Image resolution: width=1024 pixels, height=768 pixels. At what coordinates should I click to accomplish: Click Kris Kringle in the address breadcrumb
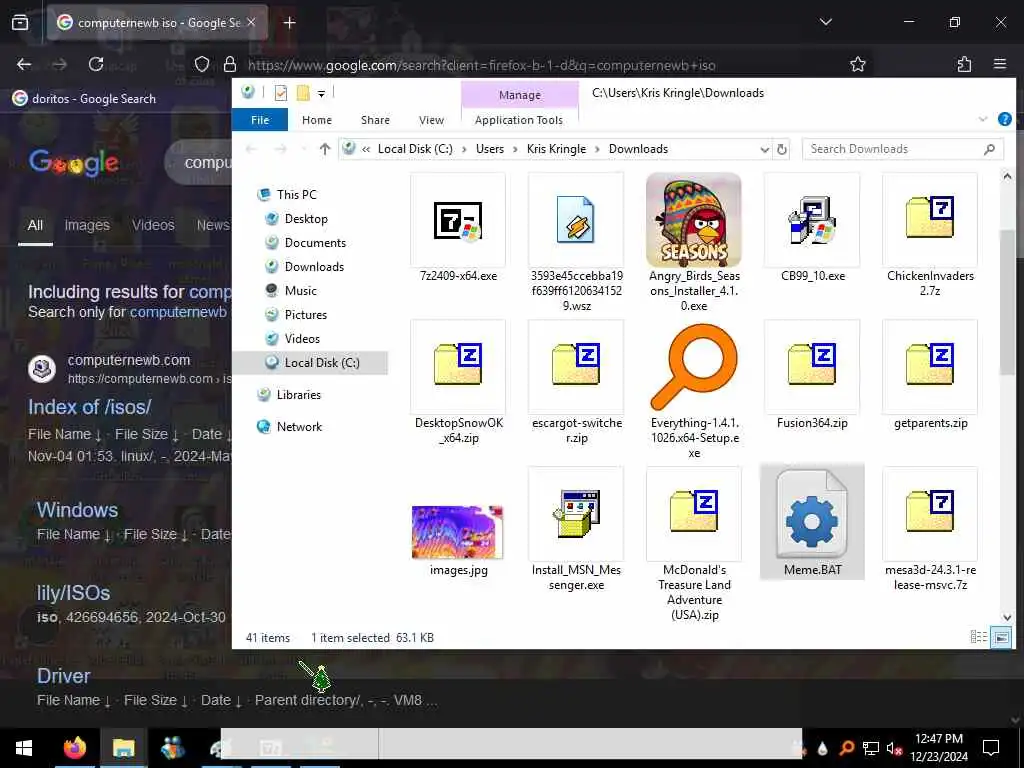[556, 149]
